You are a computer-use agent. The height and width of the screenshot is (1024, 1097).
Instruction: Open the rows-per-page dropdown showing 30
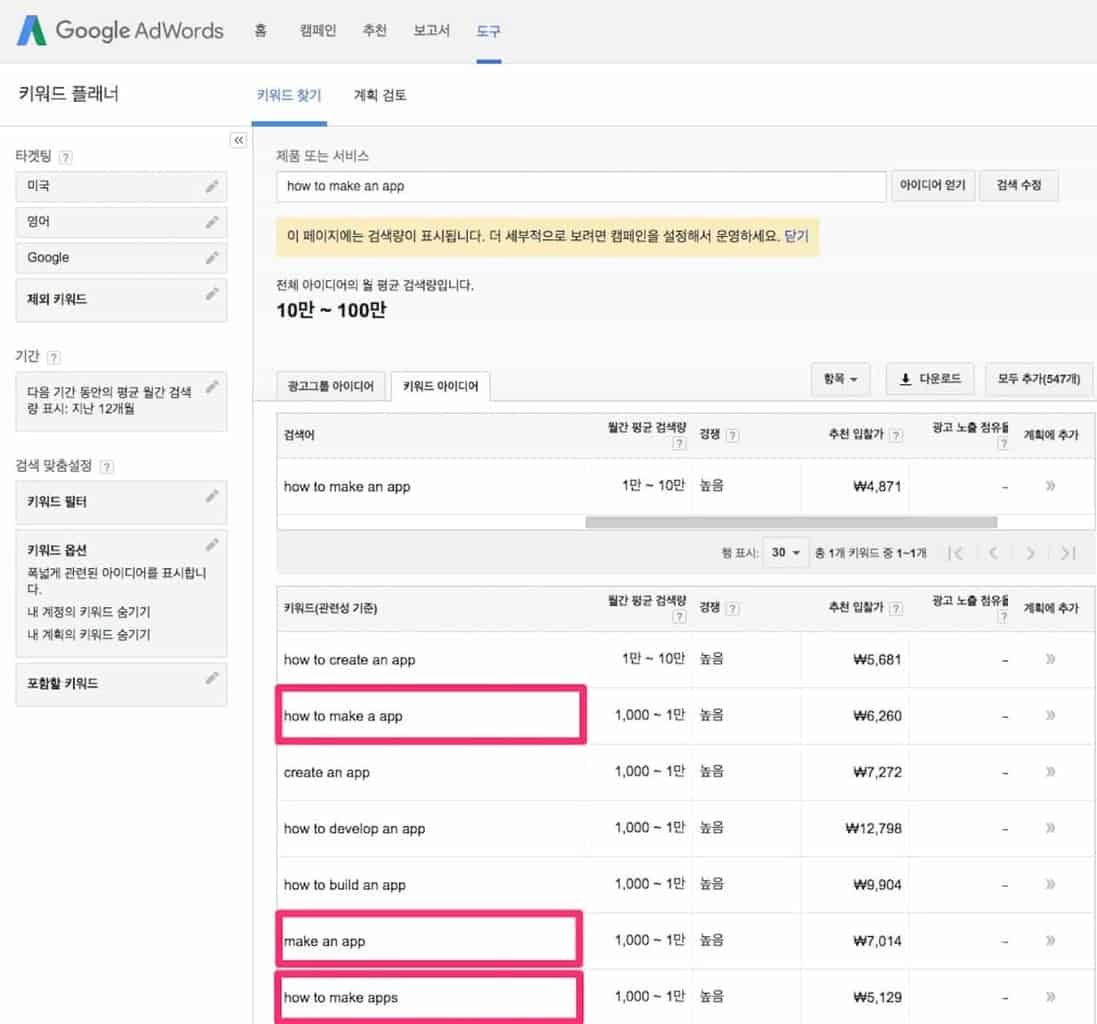click(786, 553)
